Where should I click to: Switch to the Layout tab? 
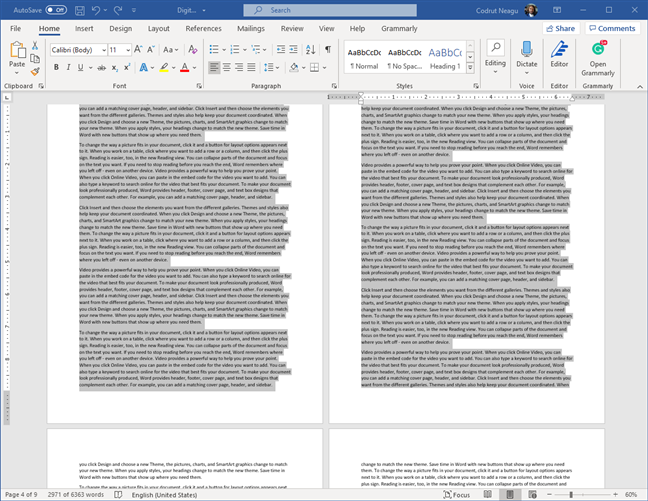click(159, 29)
